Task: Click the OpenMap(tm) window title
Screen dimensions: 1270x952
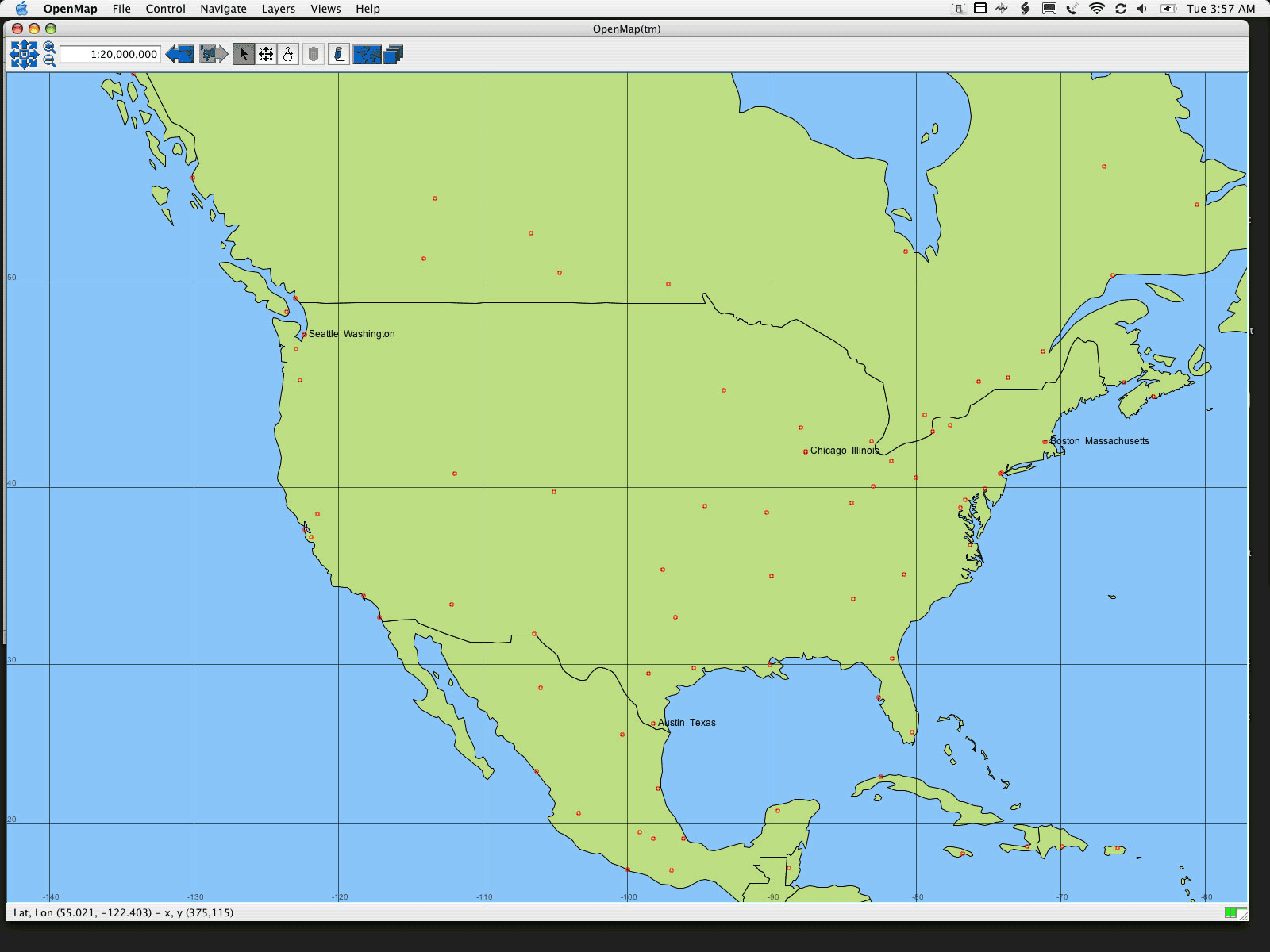Action: (626, 29)
